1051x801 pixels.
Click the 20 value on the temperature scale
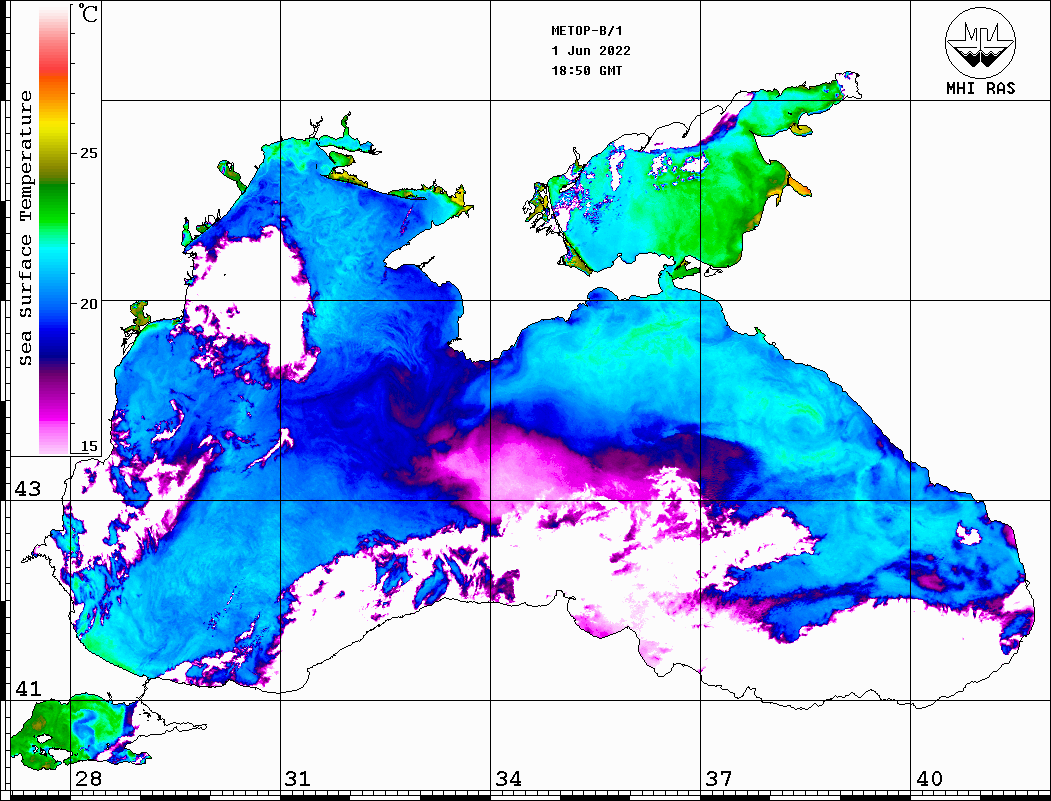pyautogui.click(x=88, y=304)
